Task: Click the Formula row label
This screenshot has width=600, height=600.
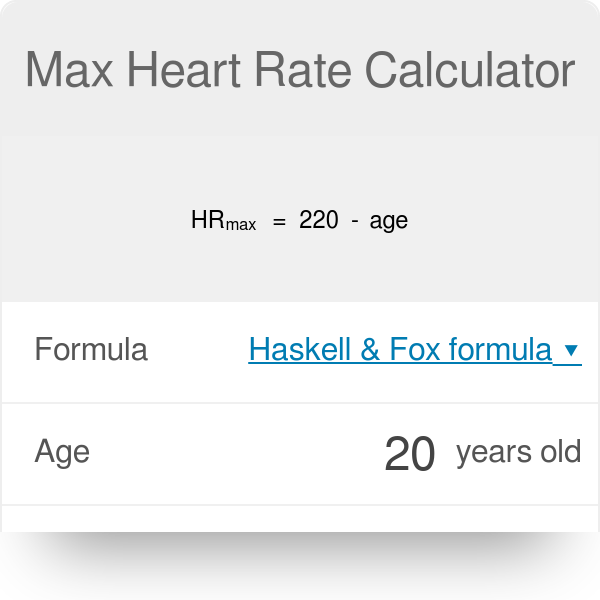Action: [x=91, y=350]
